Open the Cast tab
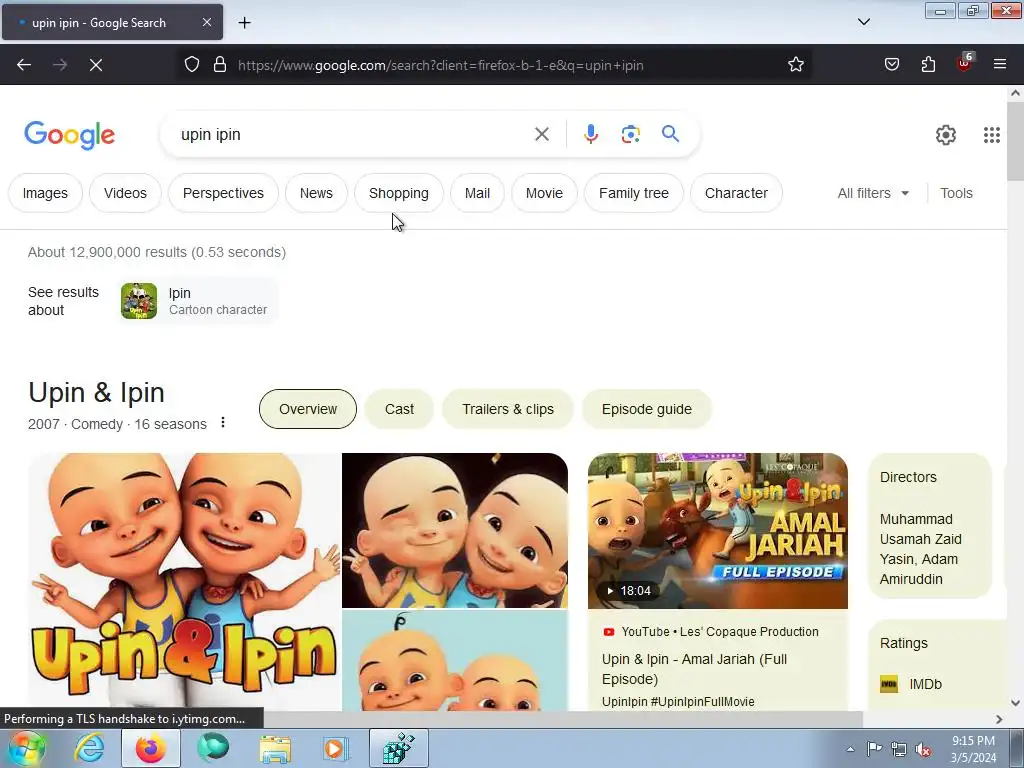 (399, 409)
